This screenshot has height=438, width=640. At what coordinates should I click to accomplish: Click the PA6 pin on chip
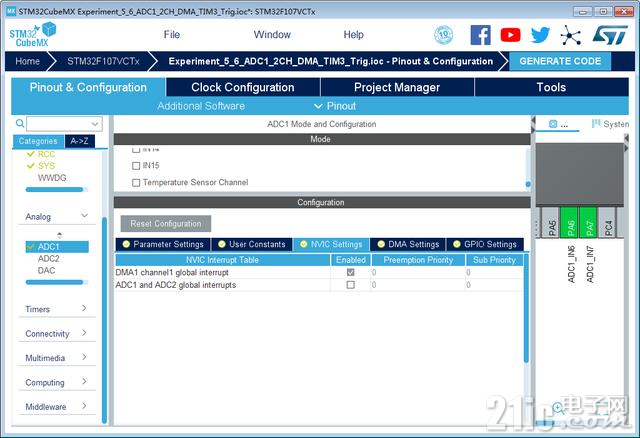(x=571, y=222)
